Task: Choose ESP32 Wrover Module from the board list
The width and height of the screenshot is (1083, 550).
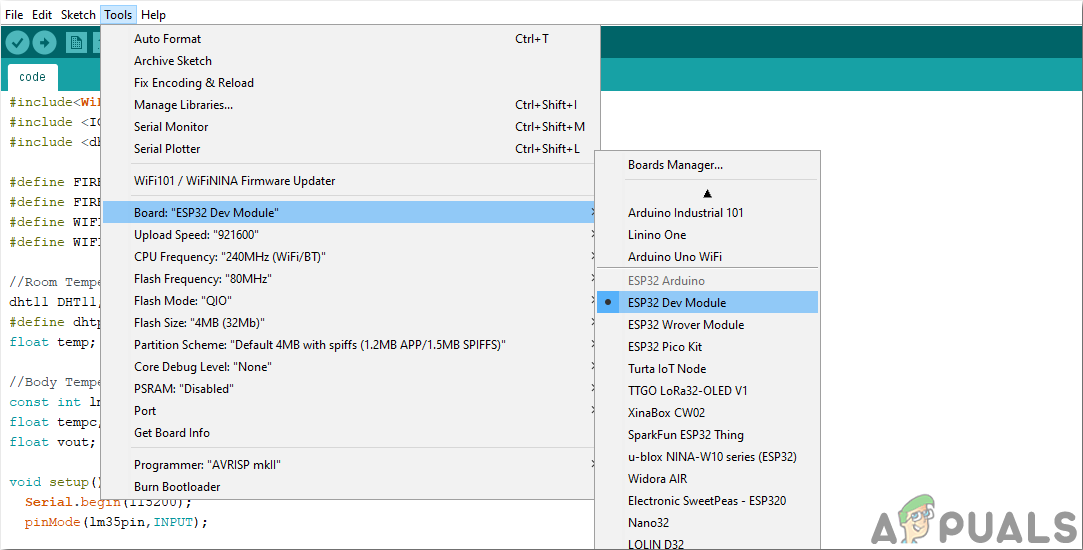Action: (685, 324)
